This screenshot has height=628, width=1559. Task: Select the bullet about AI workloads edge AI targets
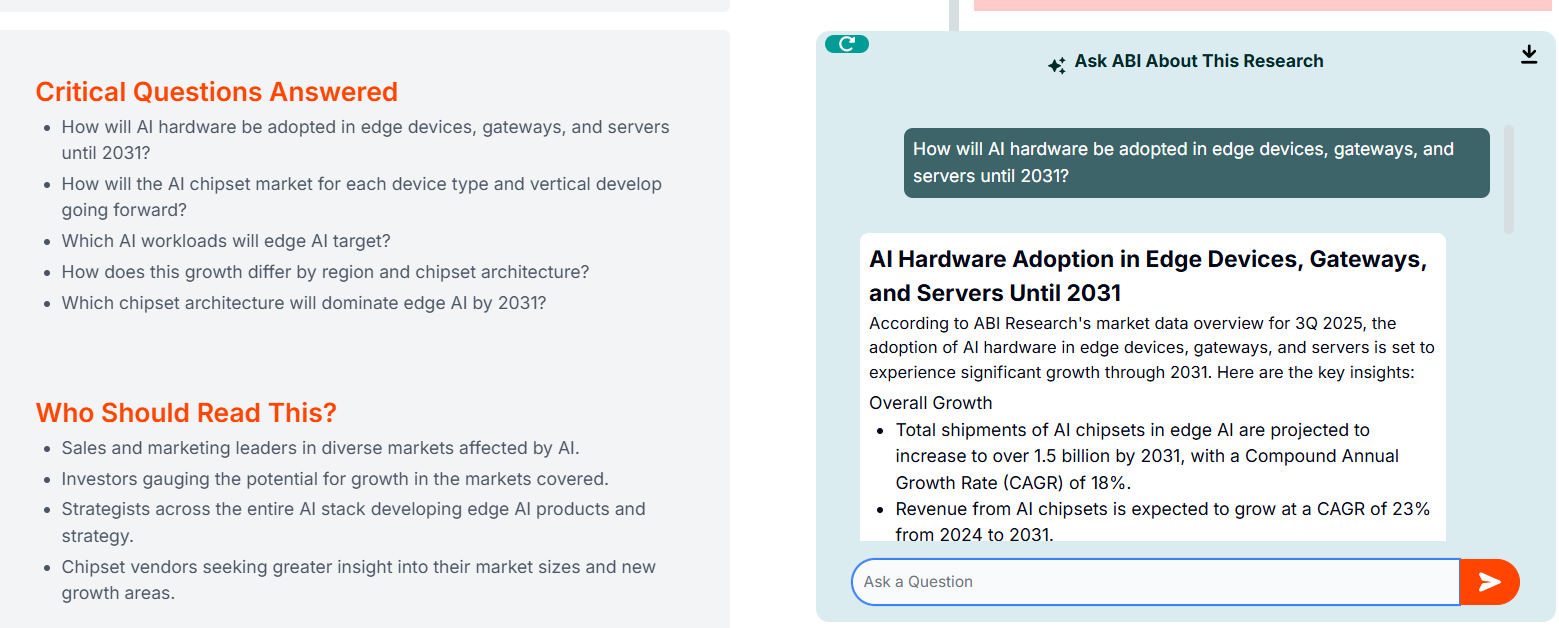coord(226,240)
